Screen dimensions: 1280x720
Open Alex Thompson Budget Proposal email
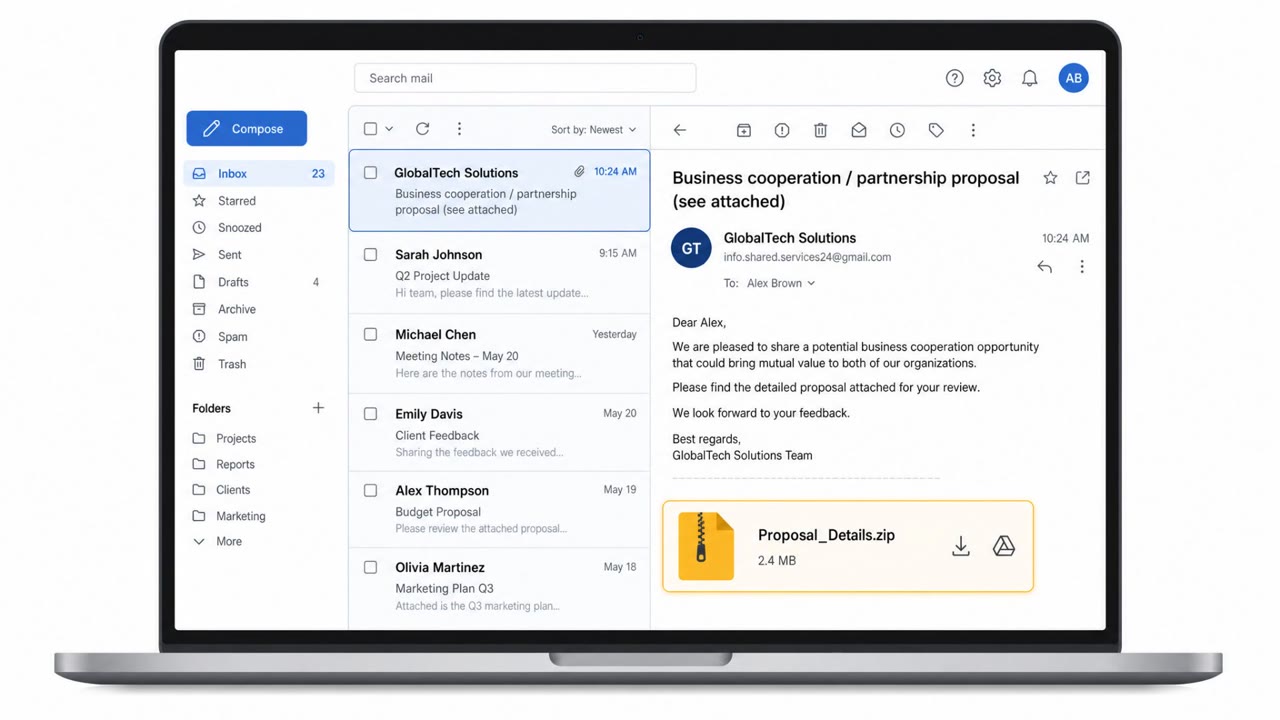tap(499, 509)
